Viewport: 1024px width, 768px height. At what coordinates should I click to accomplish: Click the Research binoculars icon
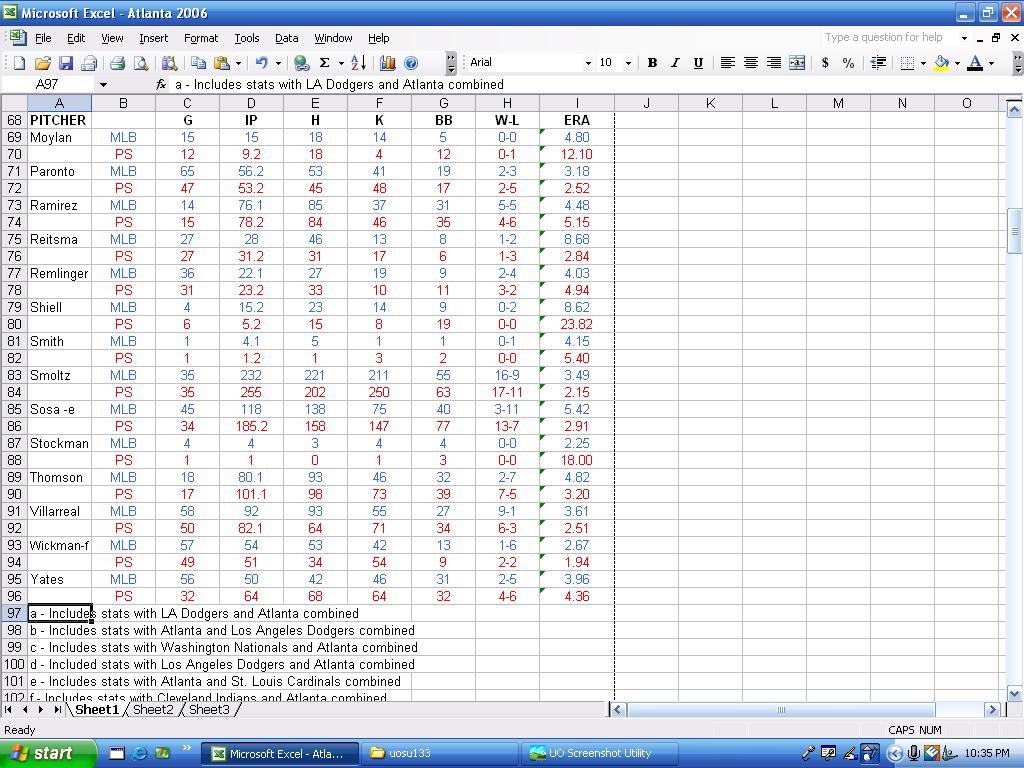[x=169, y=63]
